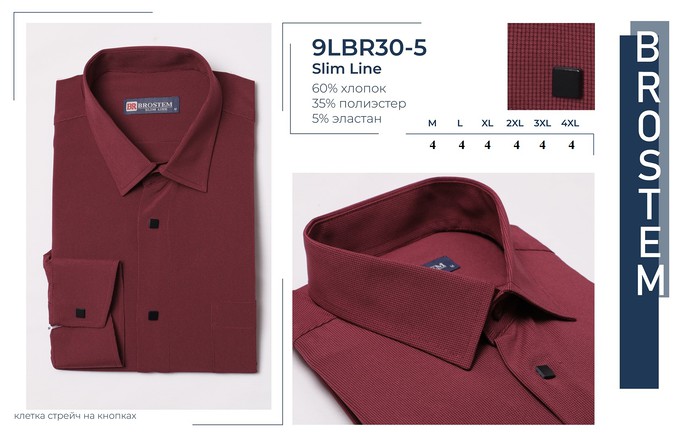Screen dimensions: 700x435
Task: Select size L column header
Action: point(460,123)
